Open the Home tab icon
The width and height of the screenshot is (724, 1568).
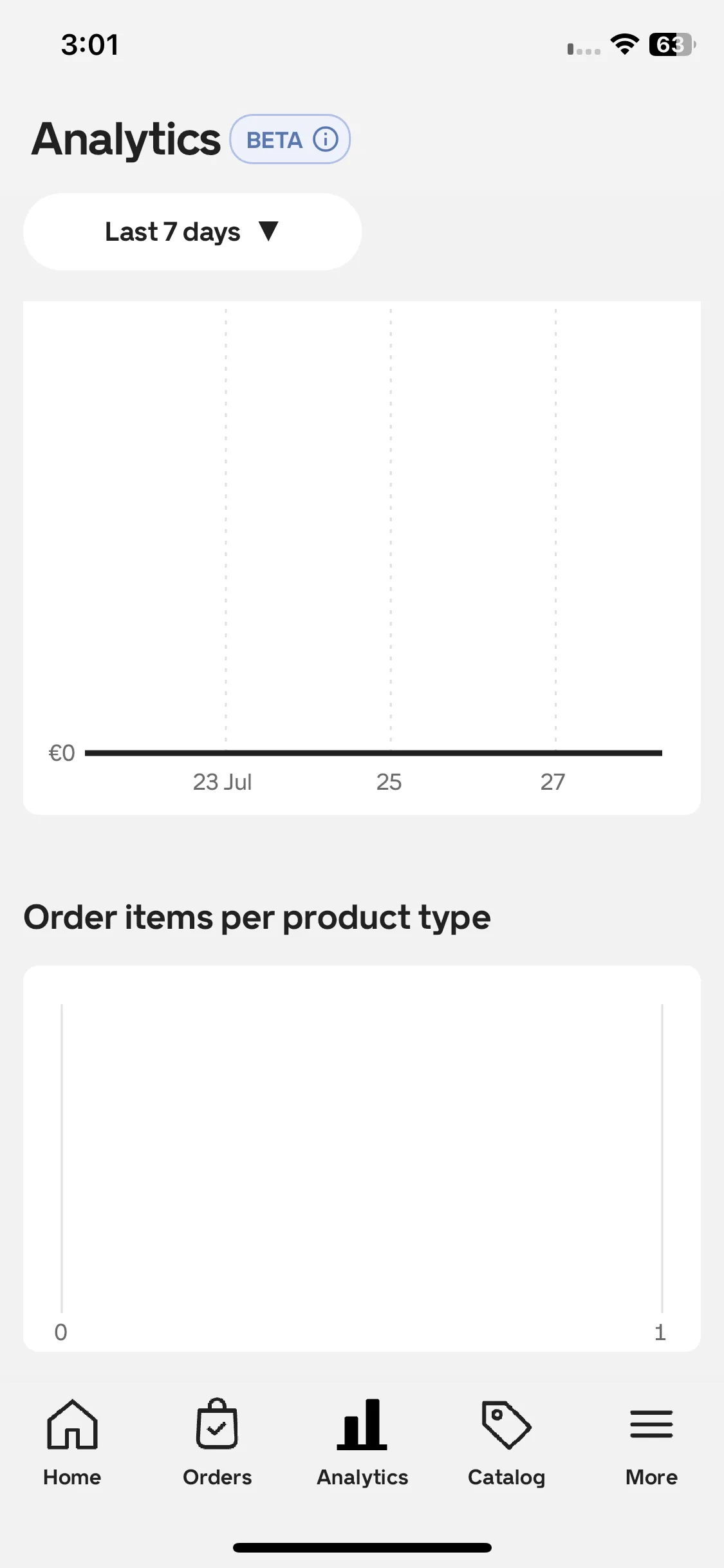(x=72, y=1424)
